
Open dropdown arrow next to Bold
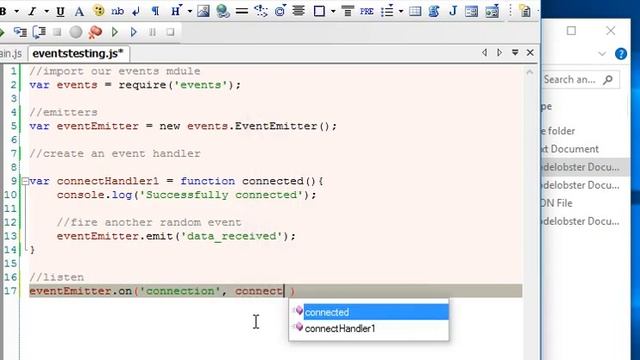click(x=16, y=11)
